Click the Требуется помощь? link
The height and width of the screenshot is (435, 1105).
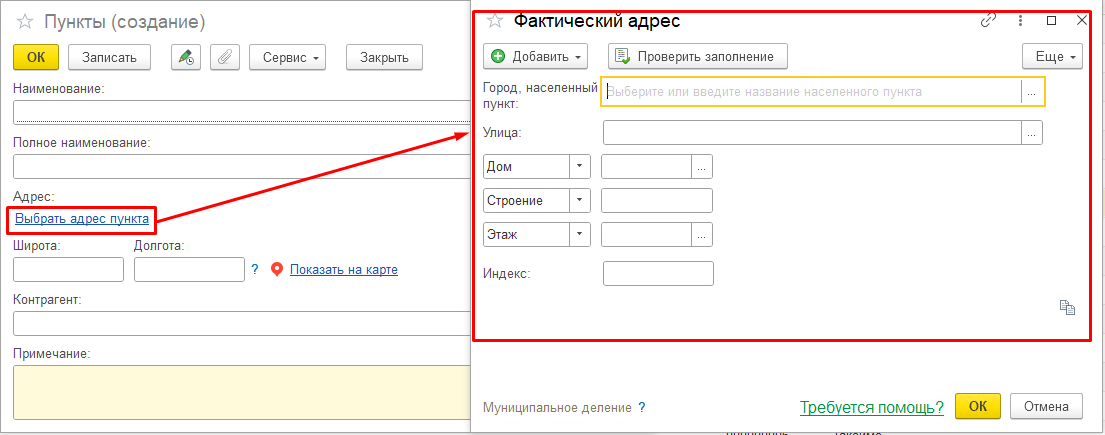[x=872, y=407]
